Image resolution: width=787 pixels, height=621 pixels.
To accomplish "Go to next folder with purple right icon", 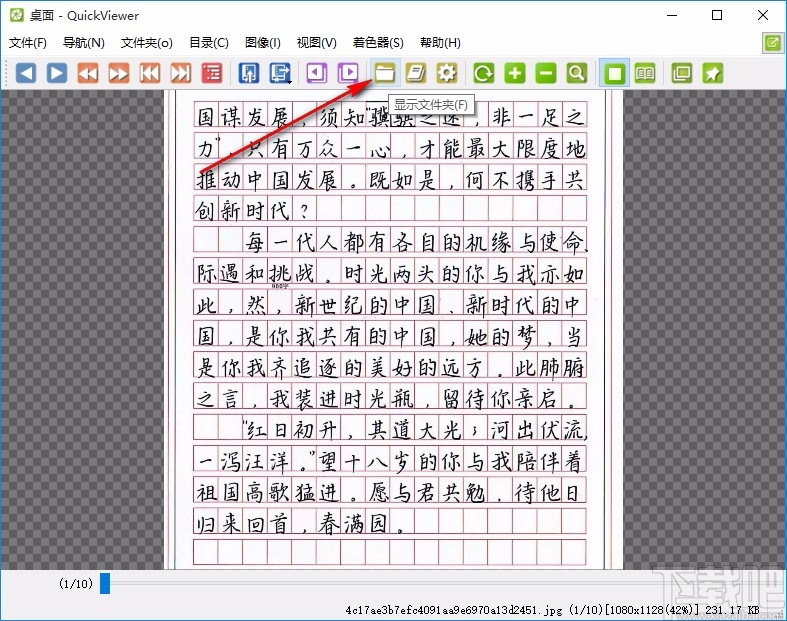I will 348,73.
